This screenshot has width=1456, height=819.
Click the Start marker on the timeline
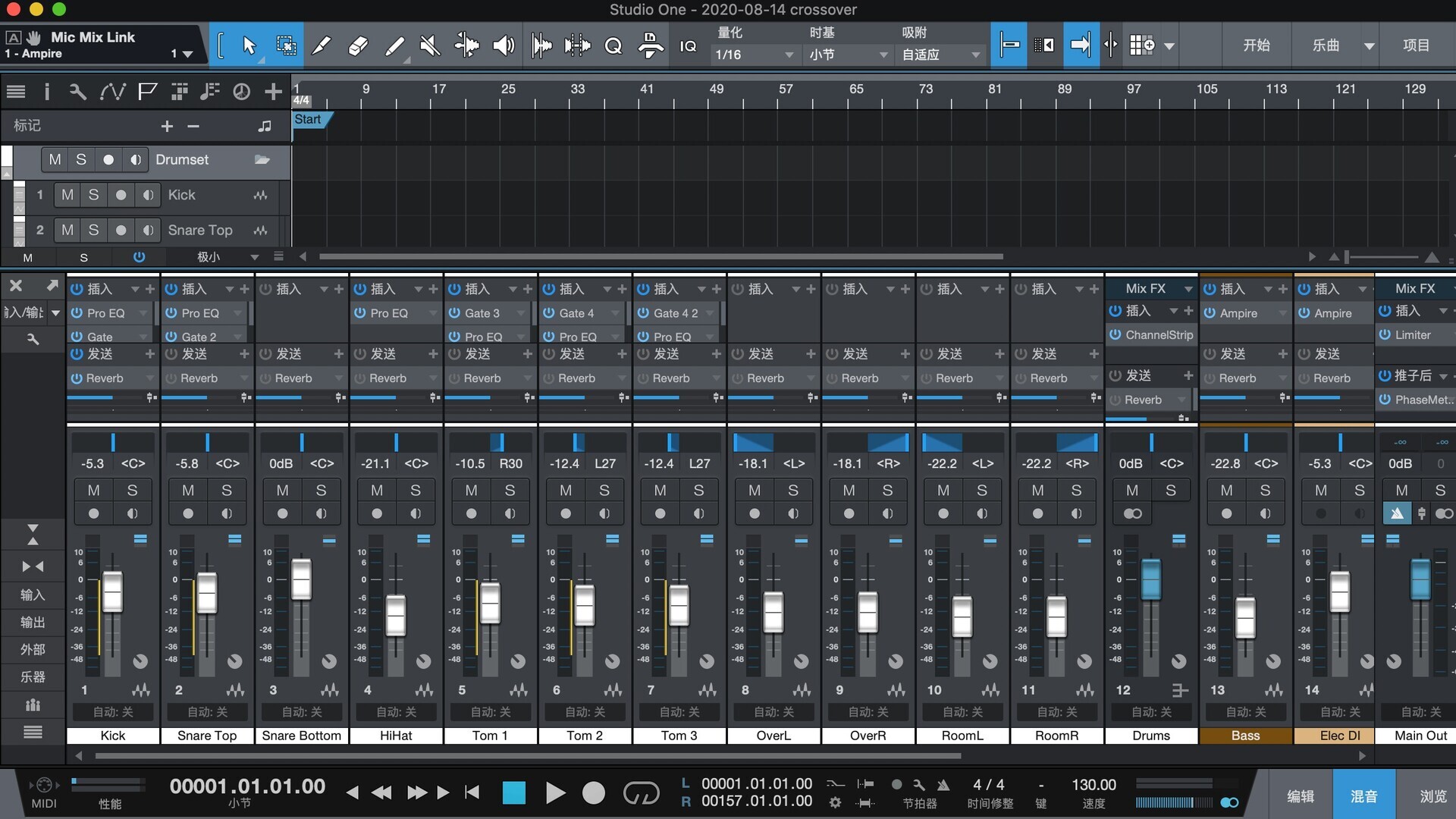307,118
